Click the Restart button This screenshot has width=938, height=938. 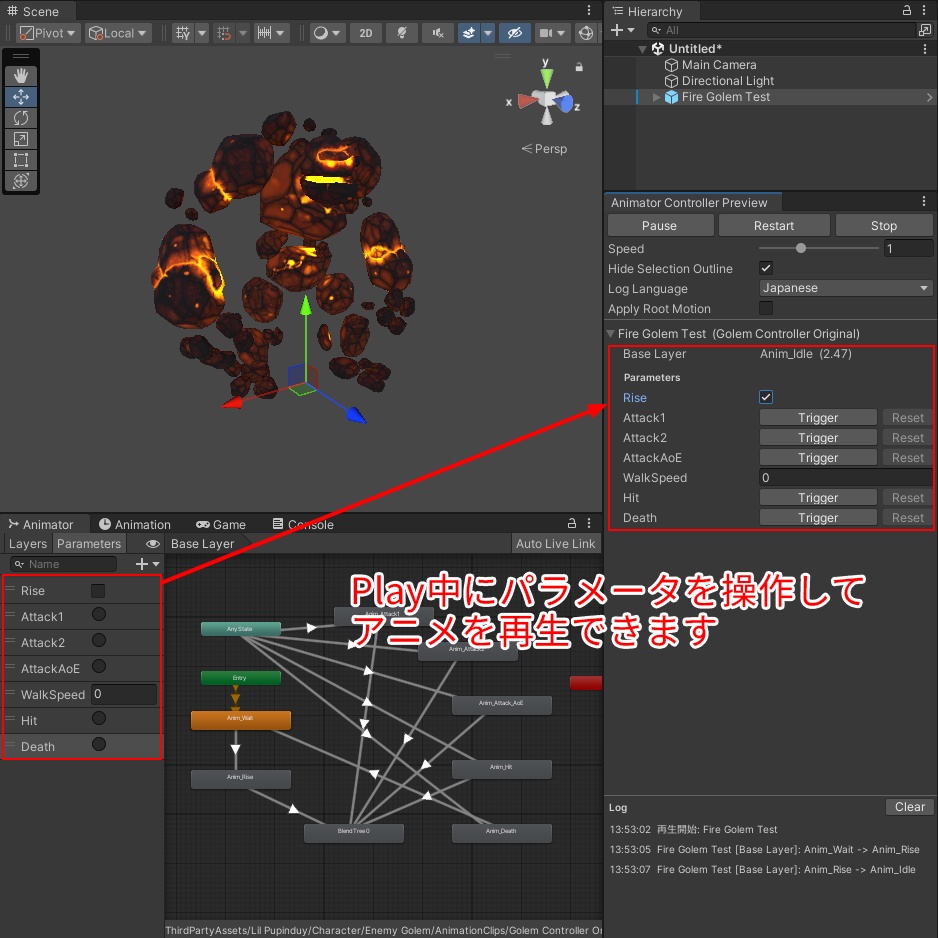click(773, 226)
